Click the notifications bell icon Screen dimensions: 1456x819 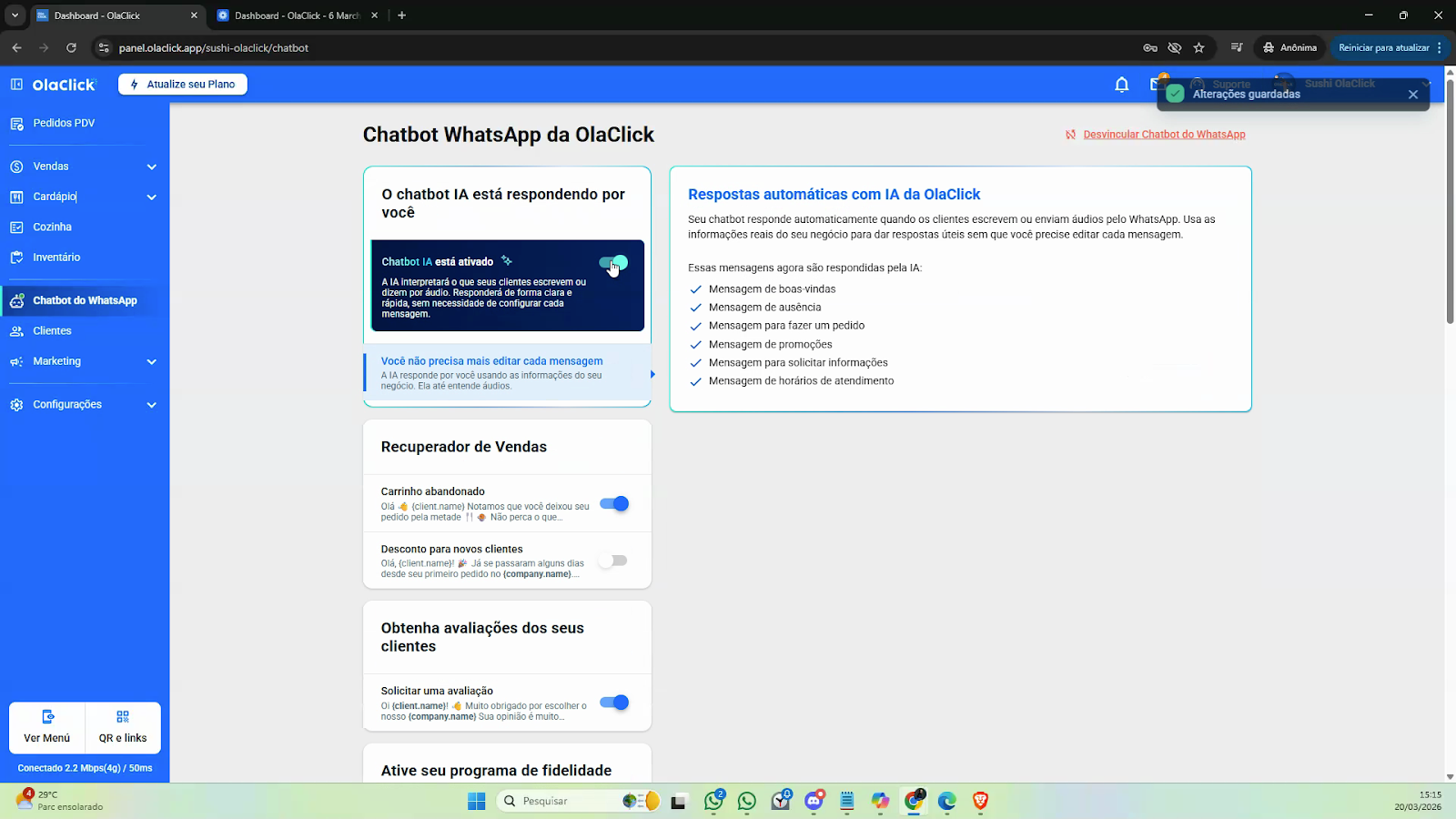click(x=1121, y=85)
